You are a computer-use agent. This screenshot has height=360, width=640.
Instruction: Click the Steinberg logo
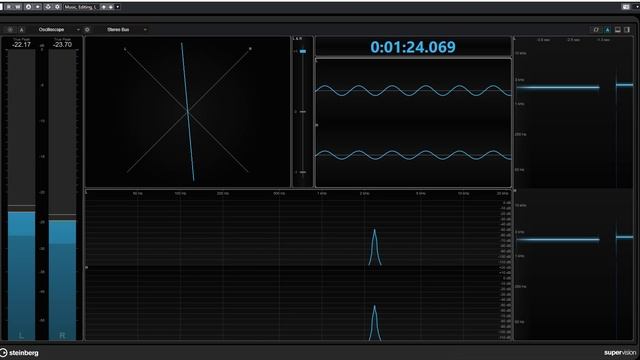pos(20,353)
